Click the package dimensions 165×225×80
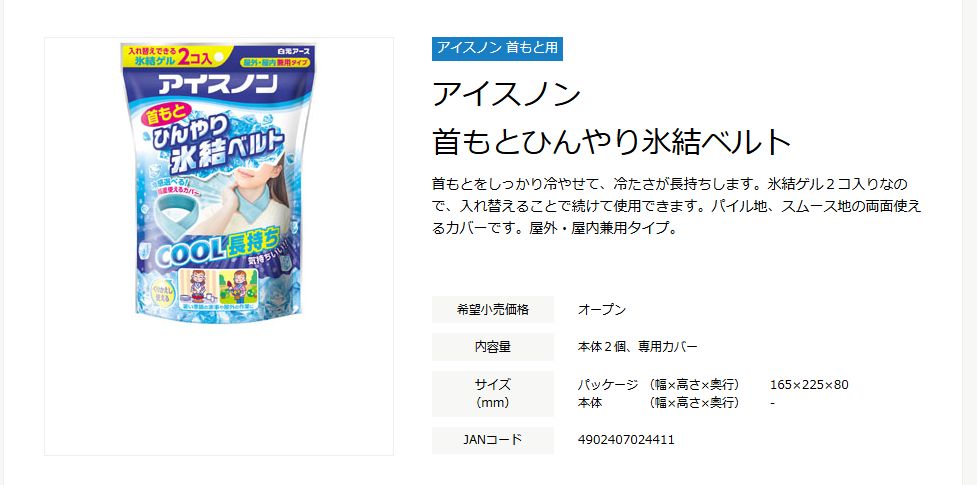The image size is (977, 485). pos(809,384)
